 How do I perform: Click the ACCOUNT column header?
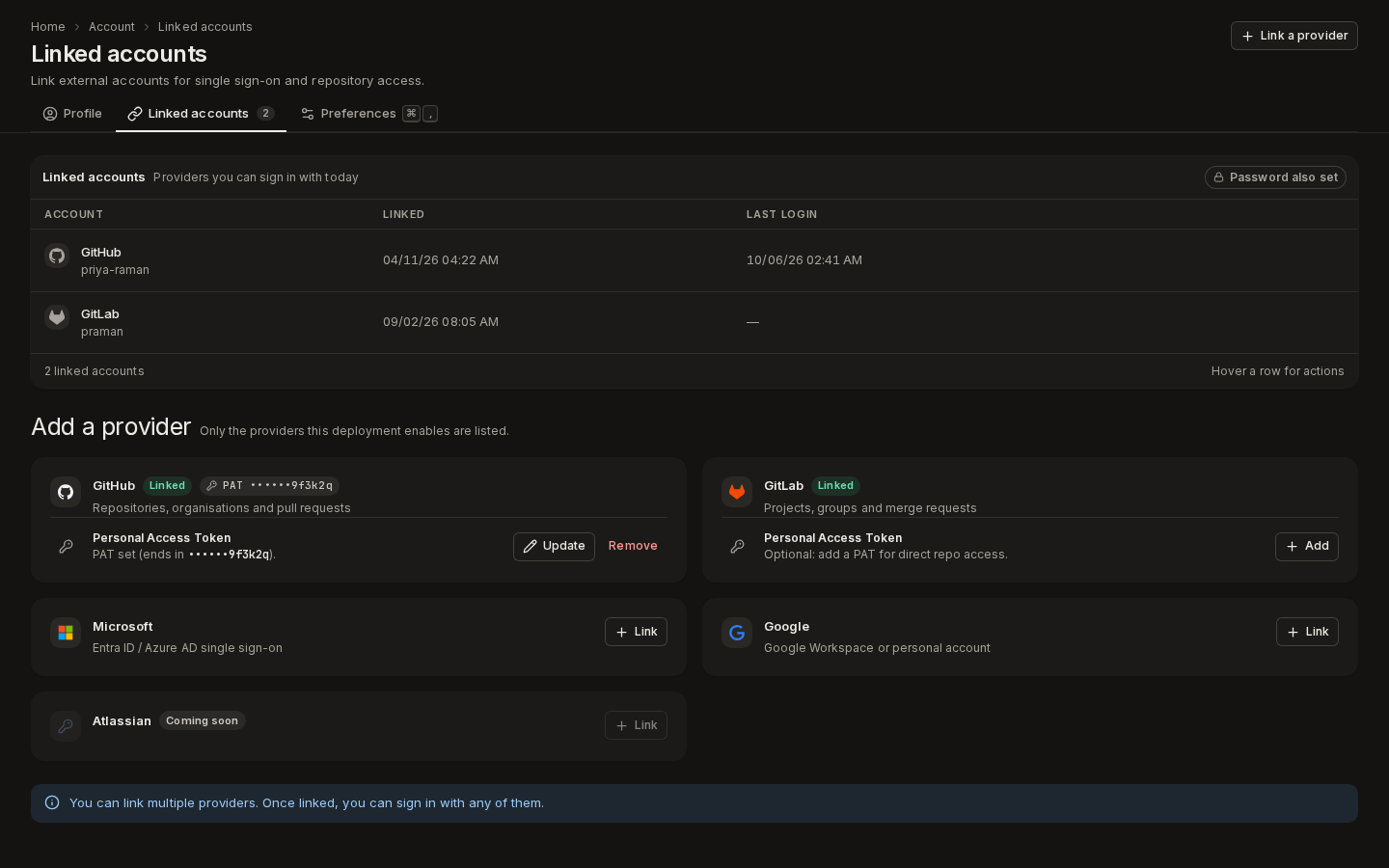(73, 214)
